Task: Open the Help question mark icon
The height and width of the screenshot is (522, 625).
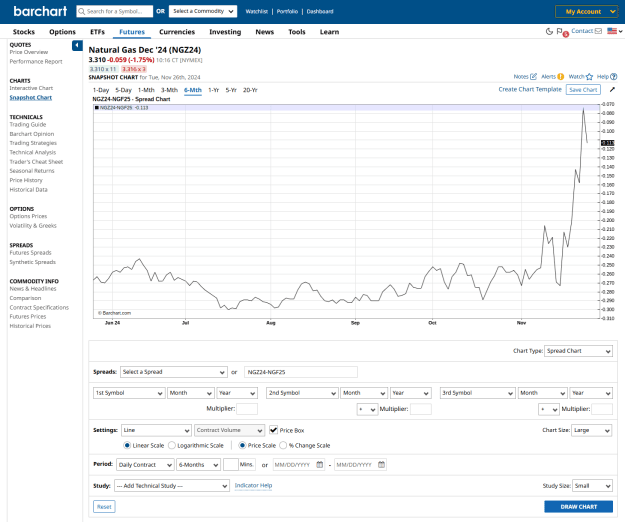Action: 614,77
